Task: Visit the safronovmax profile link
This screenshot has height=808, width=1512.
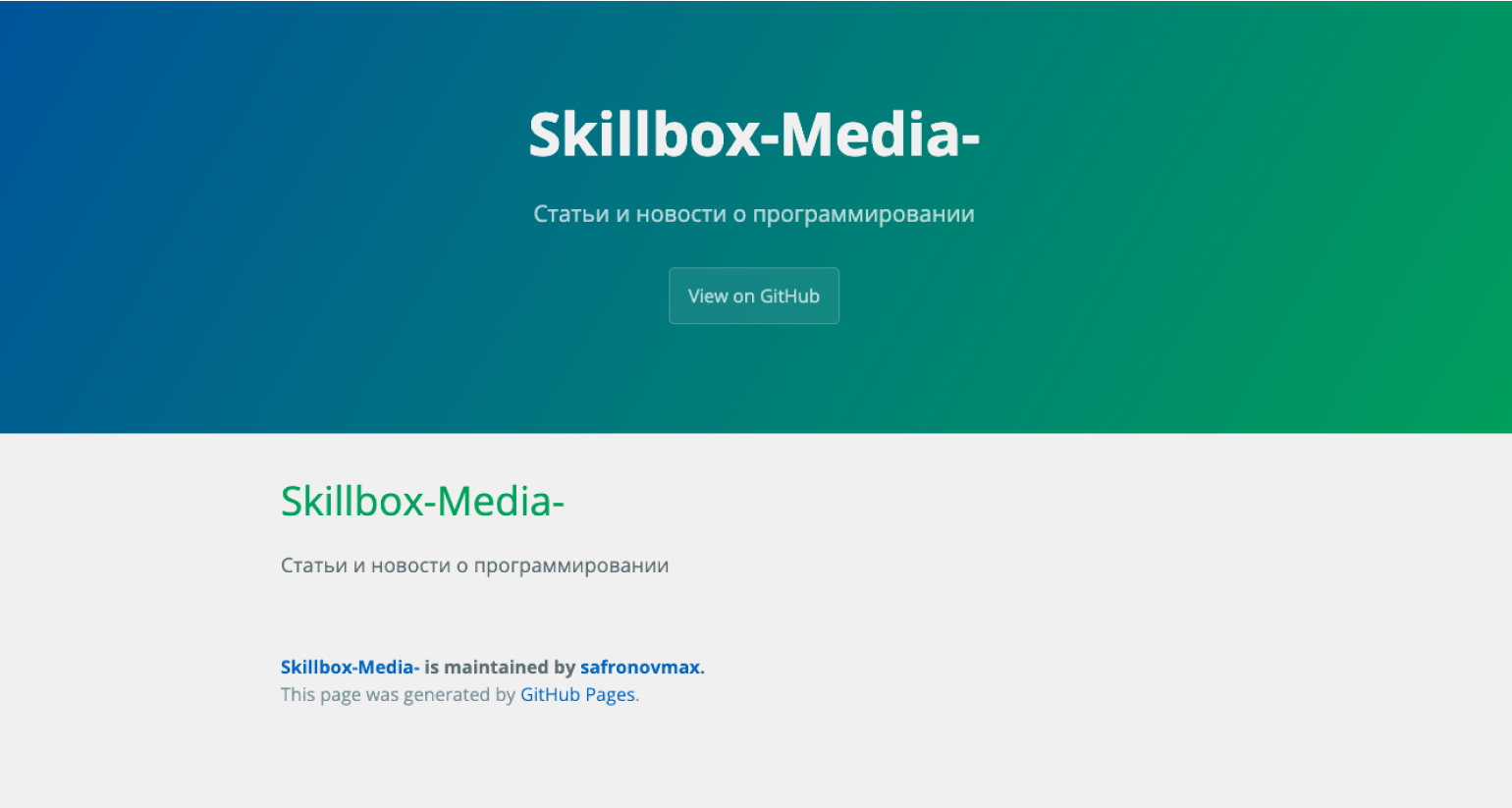Action: tap(640, 667)
